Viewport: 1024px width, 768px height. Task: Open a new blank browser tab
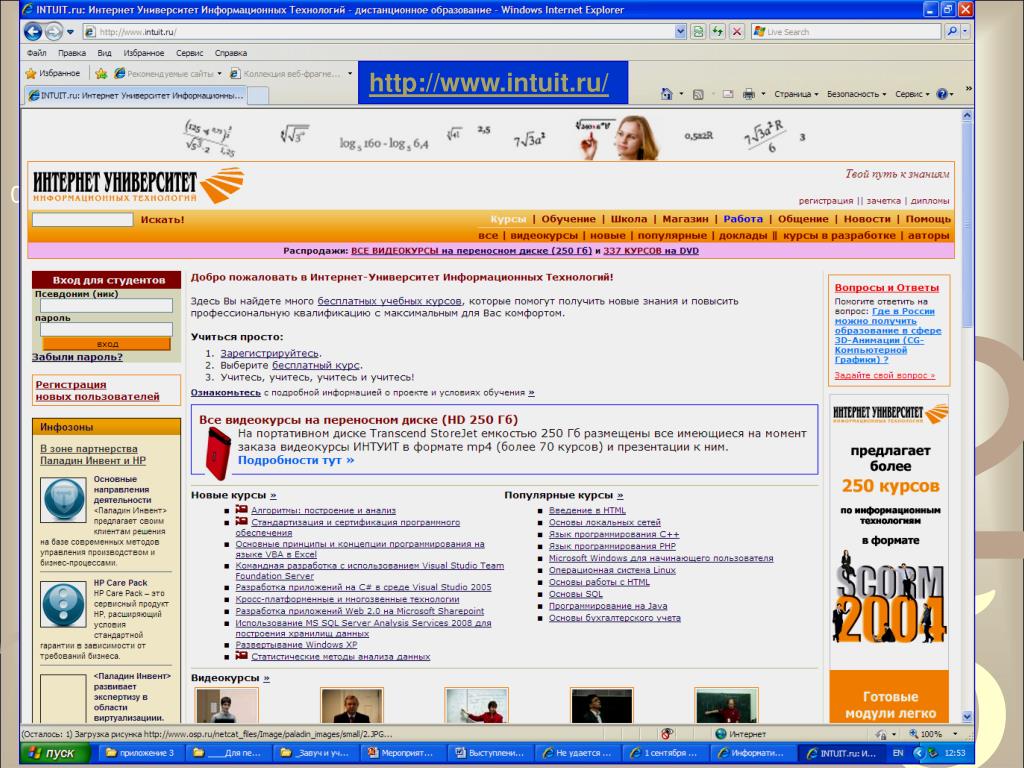click(x=258, y=95)
